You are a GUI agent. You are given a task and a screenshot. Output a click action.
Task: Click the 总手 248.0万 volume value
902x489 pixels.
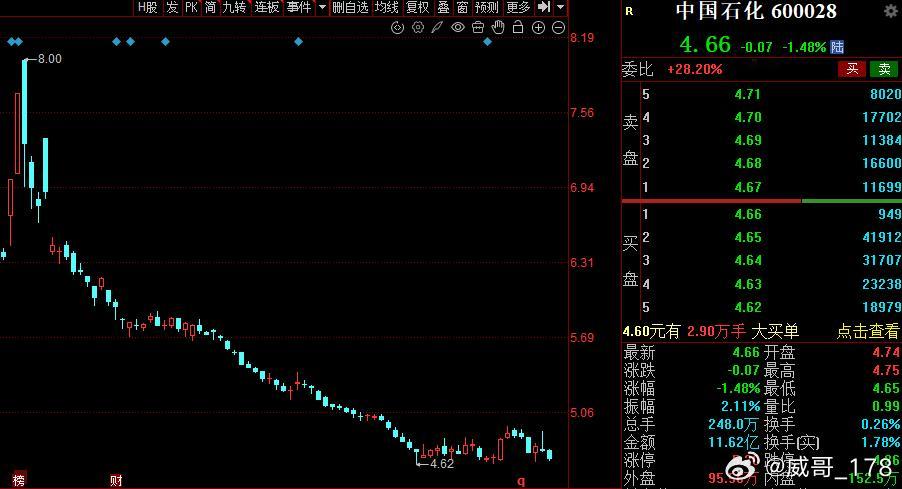(733, 425)
